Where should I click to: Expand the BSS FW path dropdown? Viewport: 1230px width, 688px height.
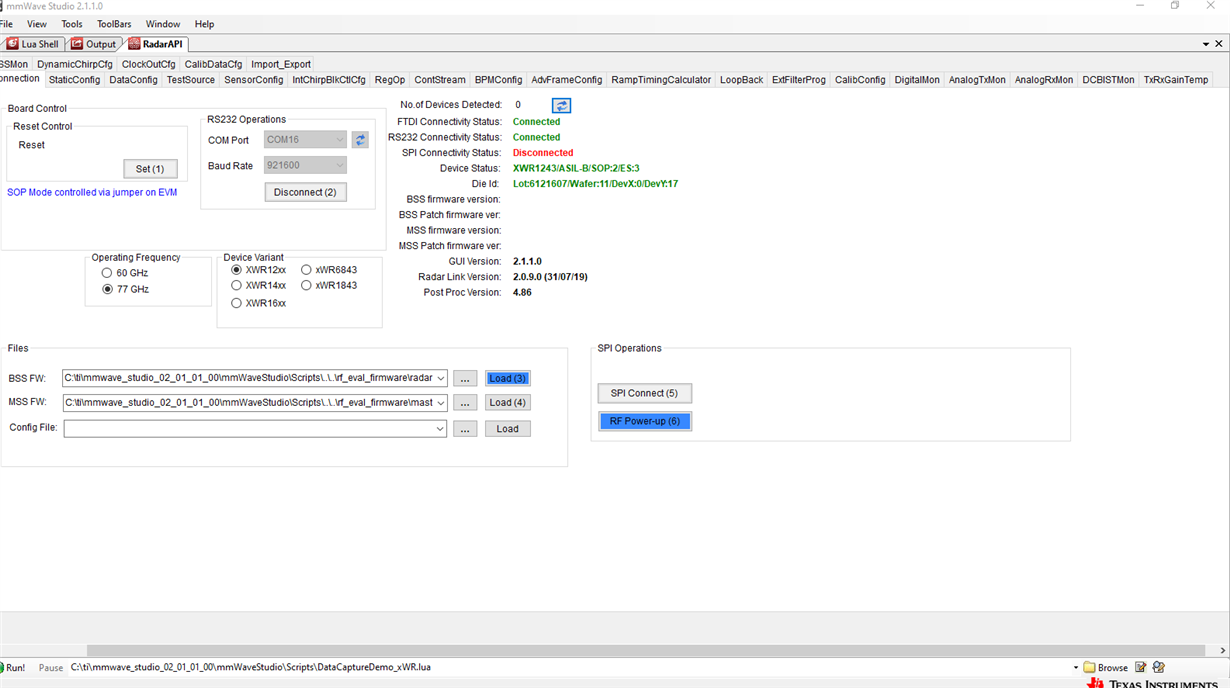coord(441,378)
